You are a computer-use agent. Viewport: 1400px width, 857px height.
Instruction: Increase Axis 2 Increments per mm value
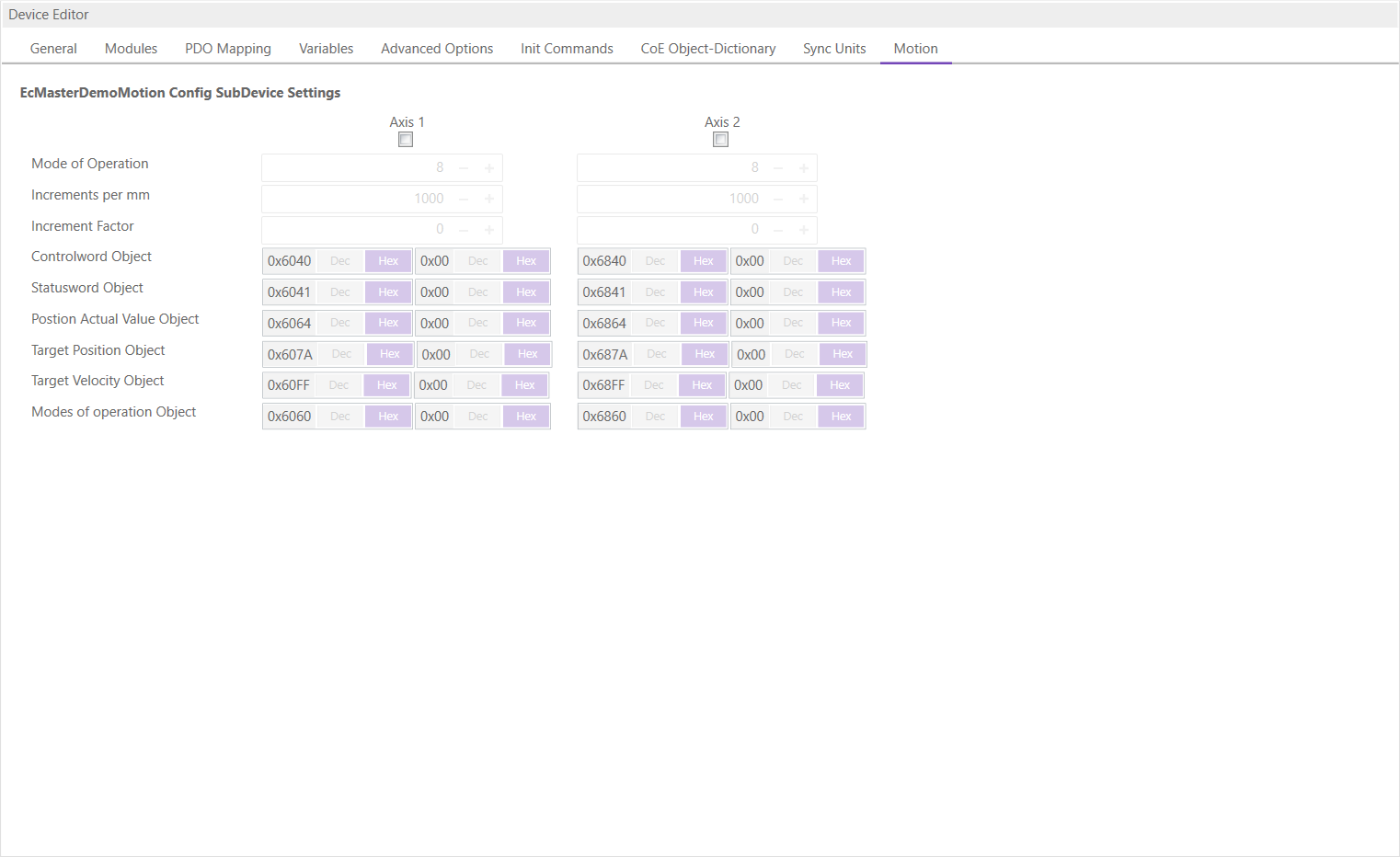(x=804, y=200)
